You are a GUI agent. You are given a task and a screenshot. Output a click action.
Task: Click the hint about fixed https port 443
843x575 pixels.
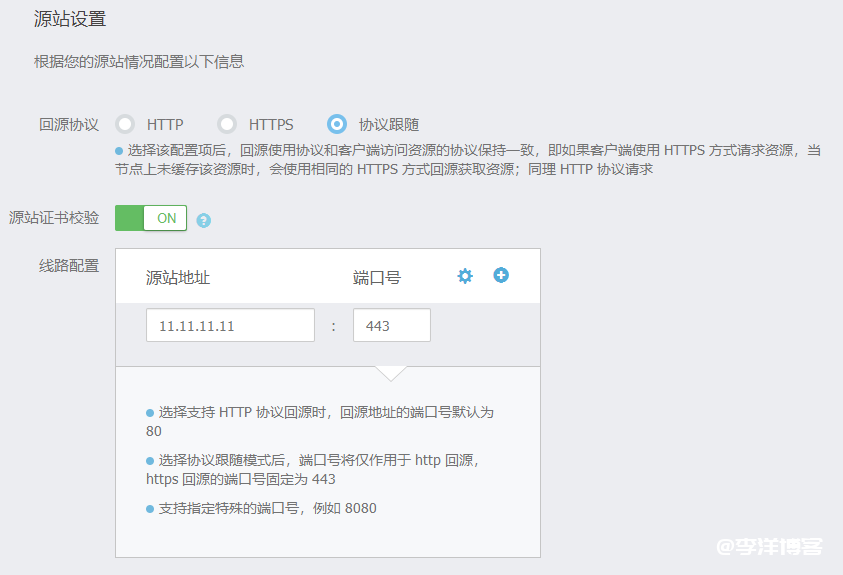point(315,469)
